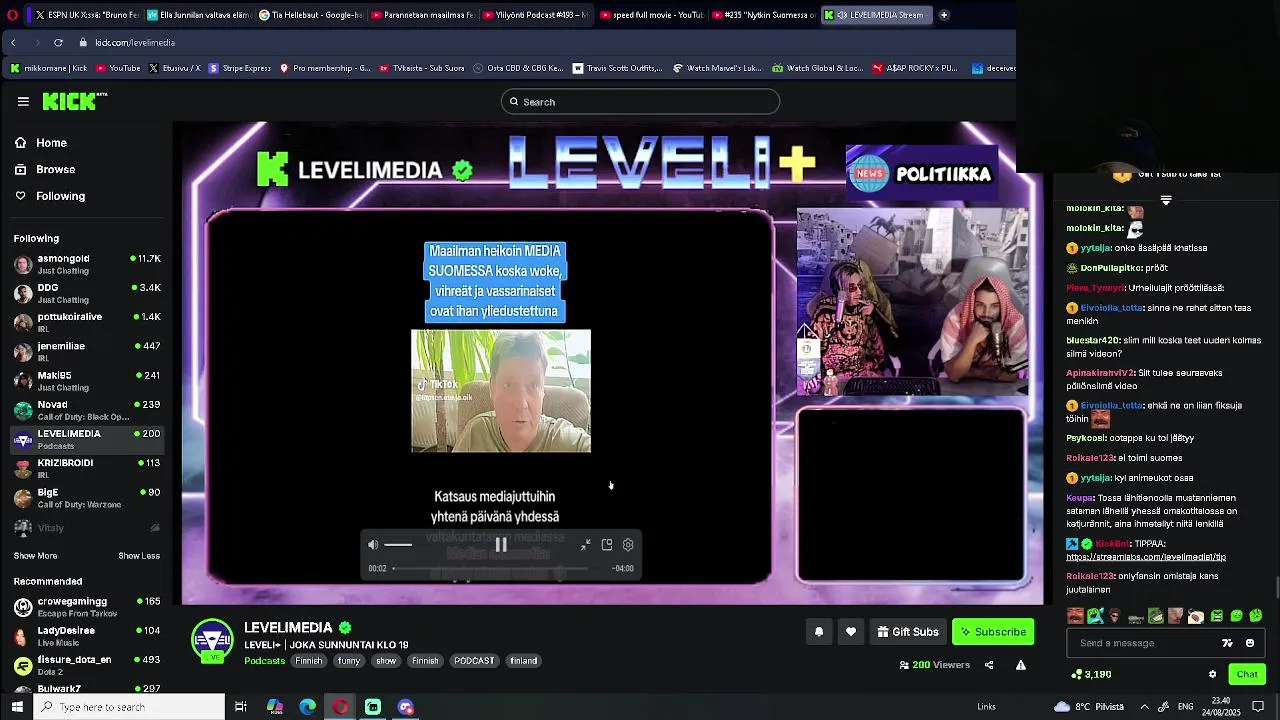1280x720 pixels.
Task: Collapse followed channels with Show Less
Action: (x=139, y=556)
